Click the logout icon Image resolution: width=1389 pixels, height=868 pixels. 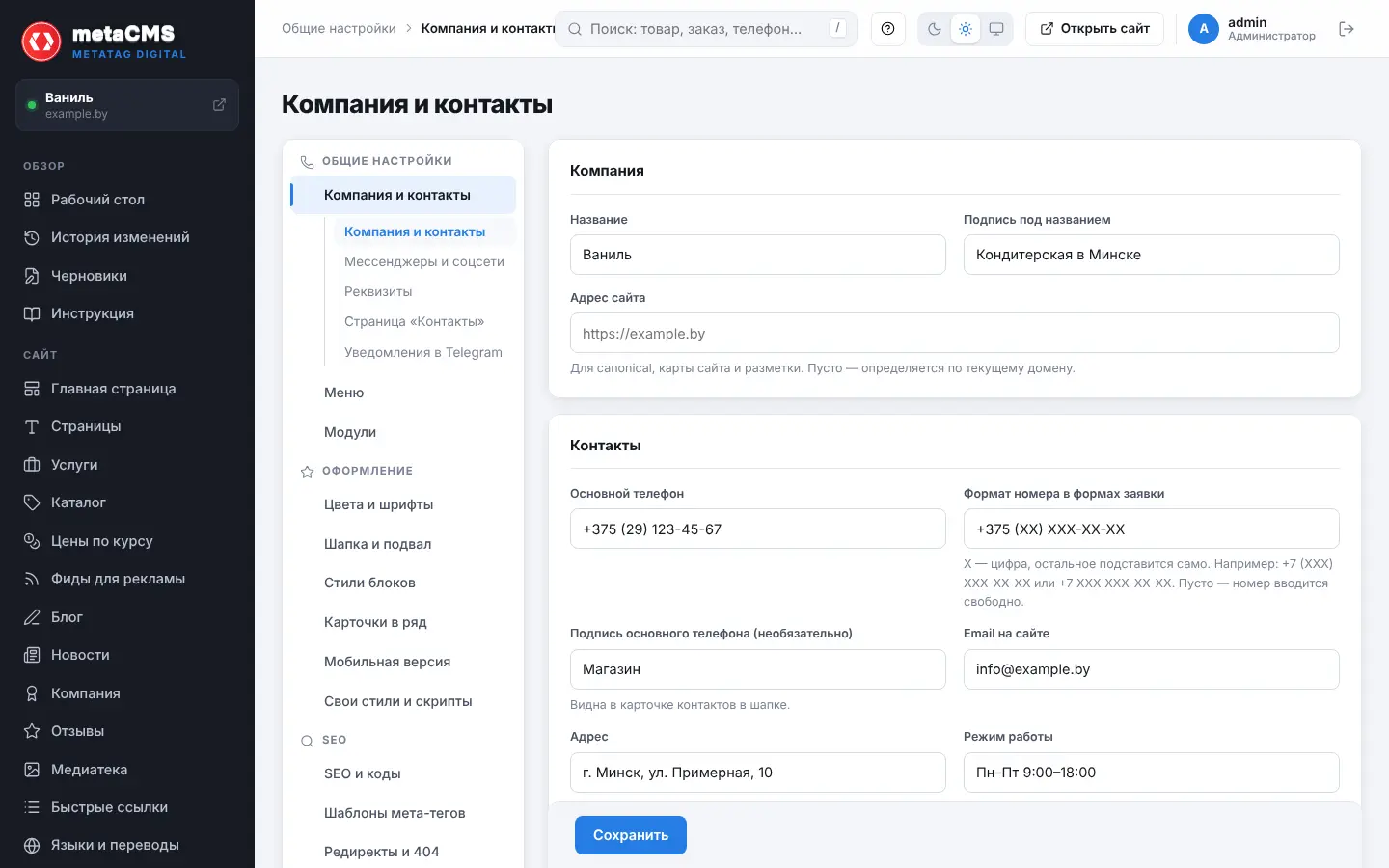[1347, 29]
